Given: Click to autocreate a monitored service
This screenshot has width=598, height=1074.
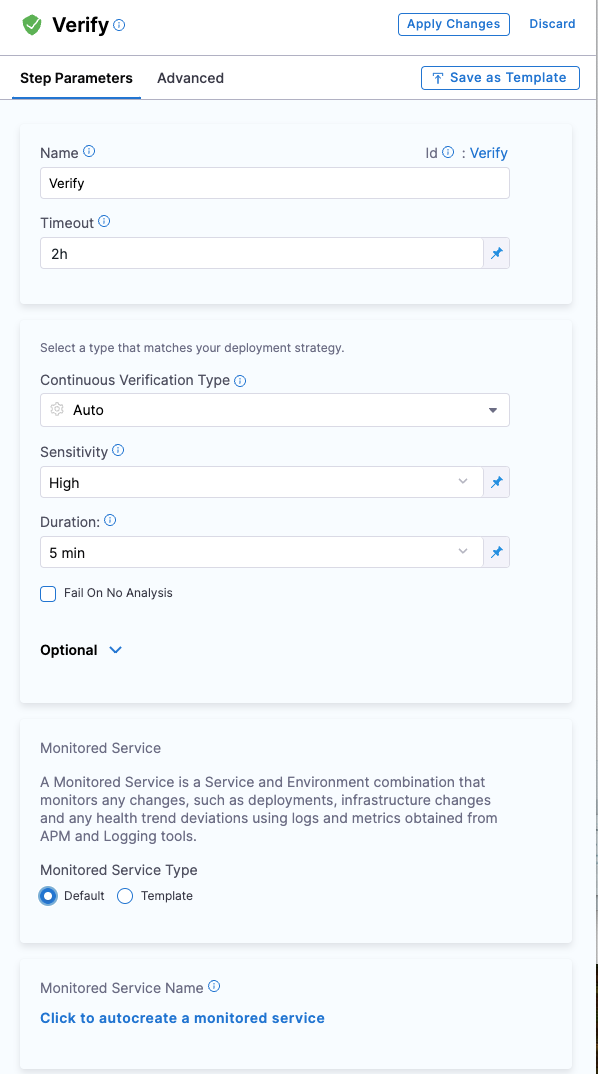Looking at the screenshot, I should (x=182, y=1017).
